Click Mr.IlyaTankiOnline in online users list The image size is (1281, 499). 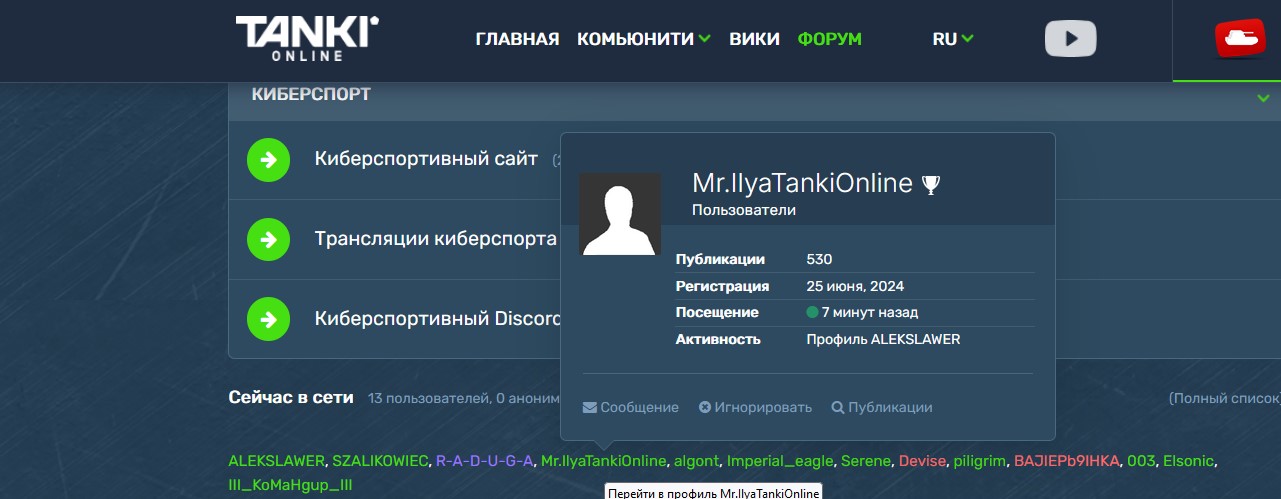point(603,461)
